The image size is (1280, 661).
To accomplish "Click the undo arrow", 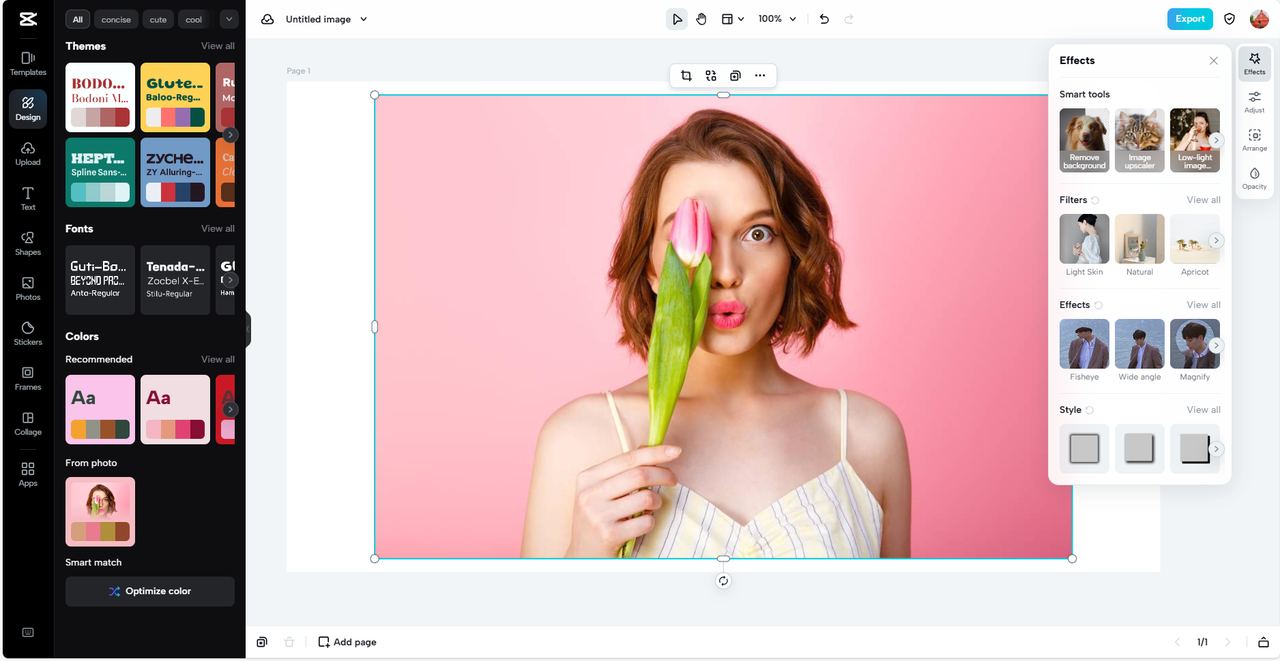I will 824,19.
